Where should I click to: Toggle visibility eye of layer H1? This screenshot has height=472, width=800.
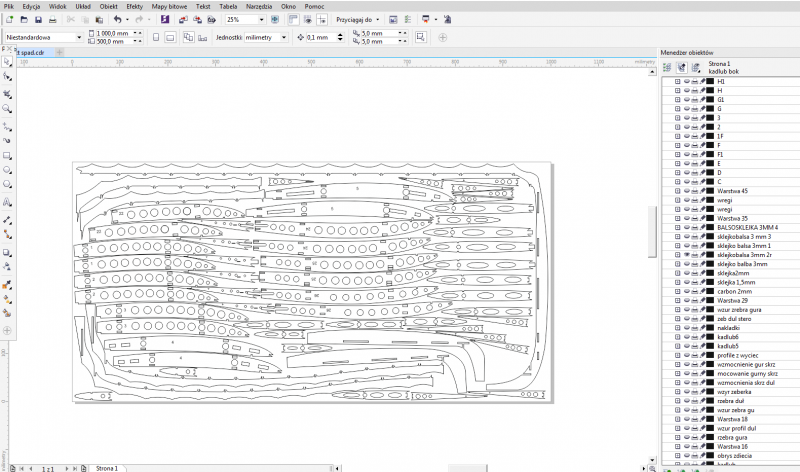coord(687,81)
